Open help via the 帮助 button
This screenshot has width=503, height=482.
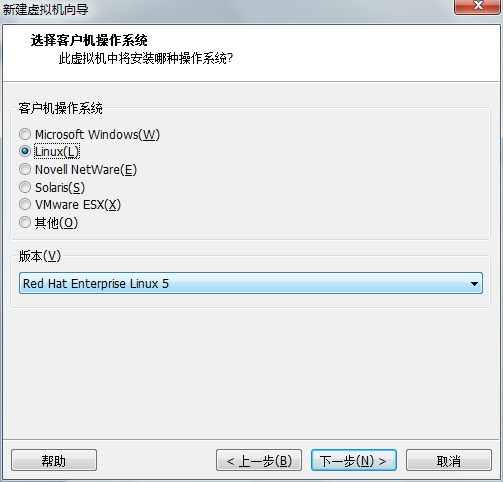(54, 460)
